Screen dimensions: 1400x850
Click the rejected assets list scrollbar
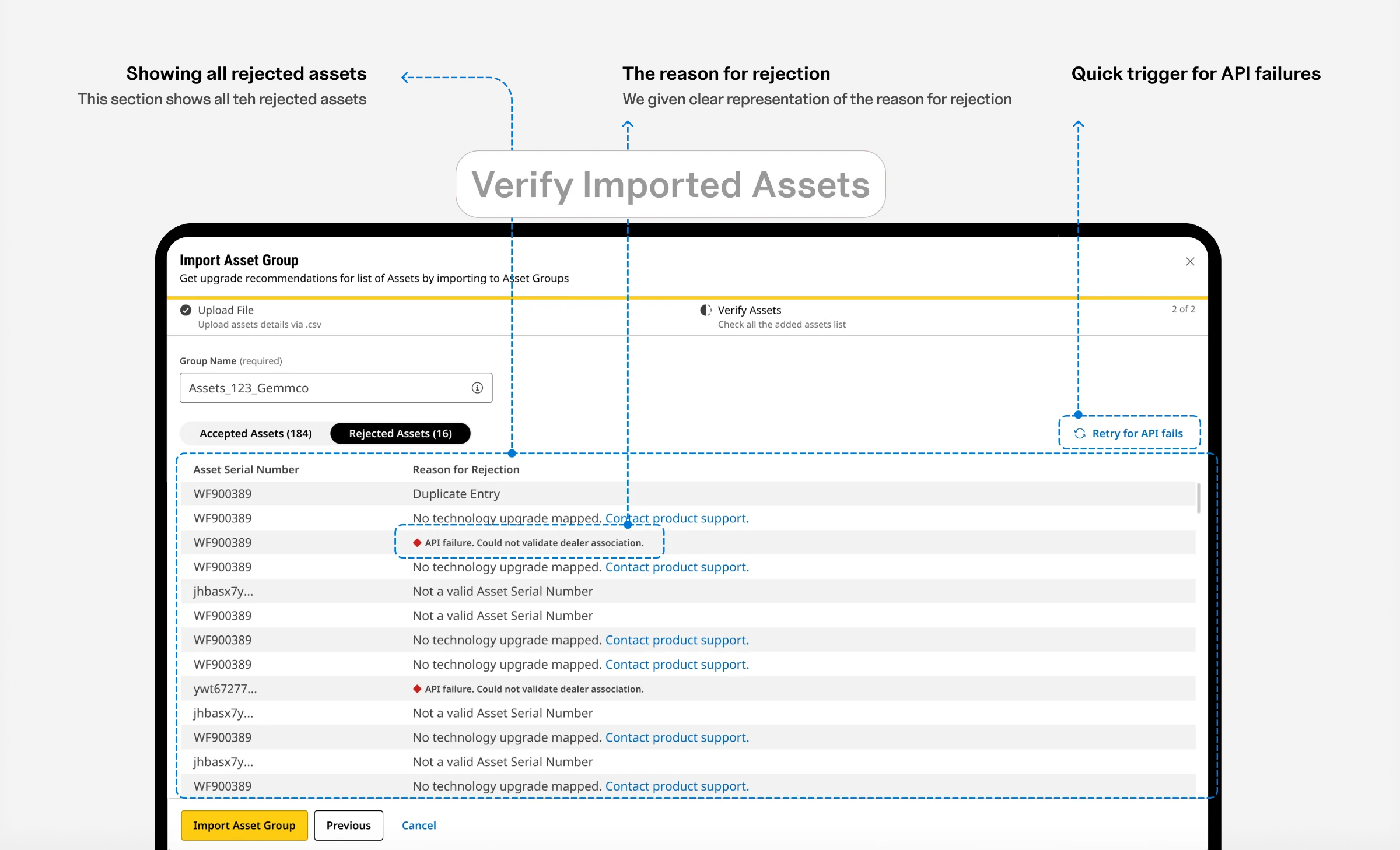[1198, 498]
